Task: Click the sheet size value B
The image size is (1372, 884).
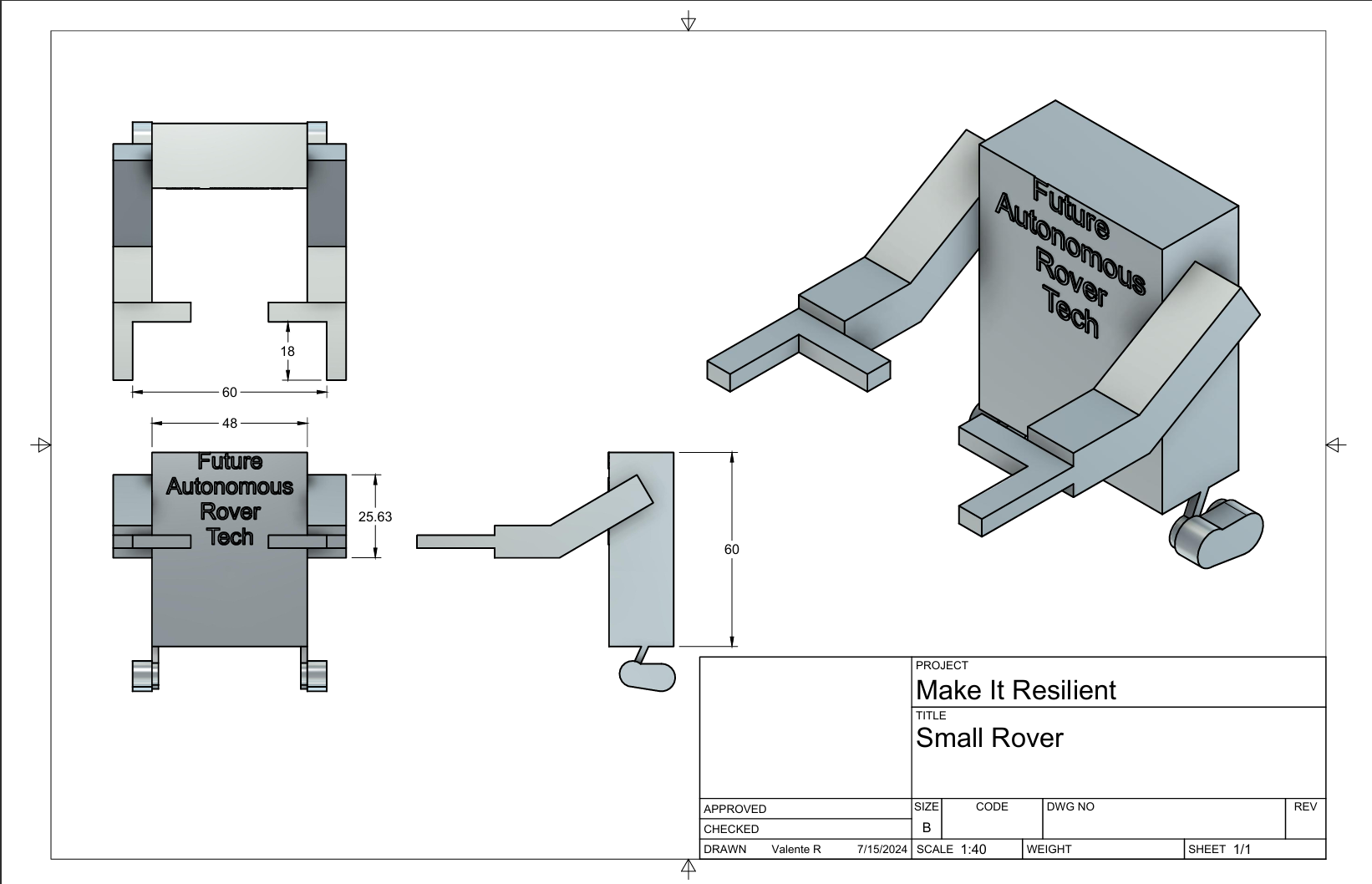Action: coord(927,827)
